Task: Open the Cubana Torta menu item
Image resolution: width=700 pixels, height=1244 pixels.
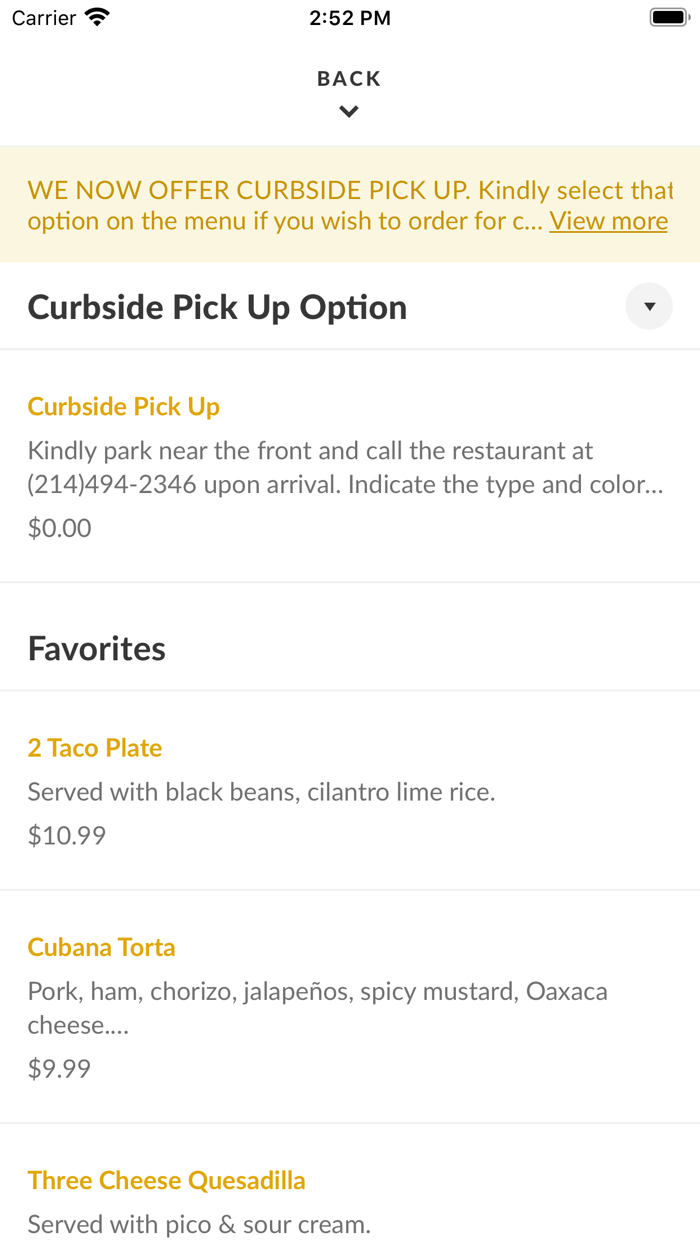Action: 101,947
